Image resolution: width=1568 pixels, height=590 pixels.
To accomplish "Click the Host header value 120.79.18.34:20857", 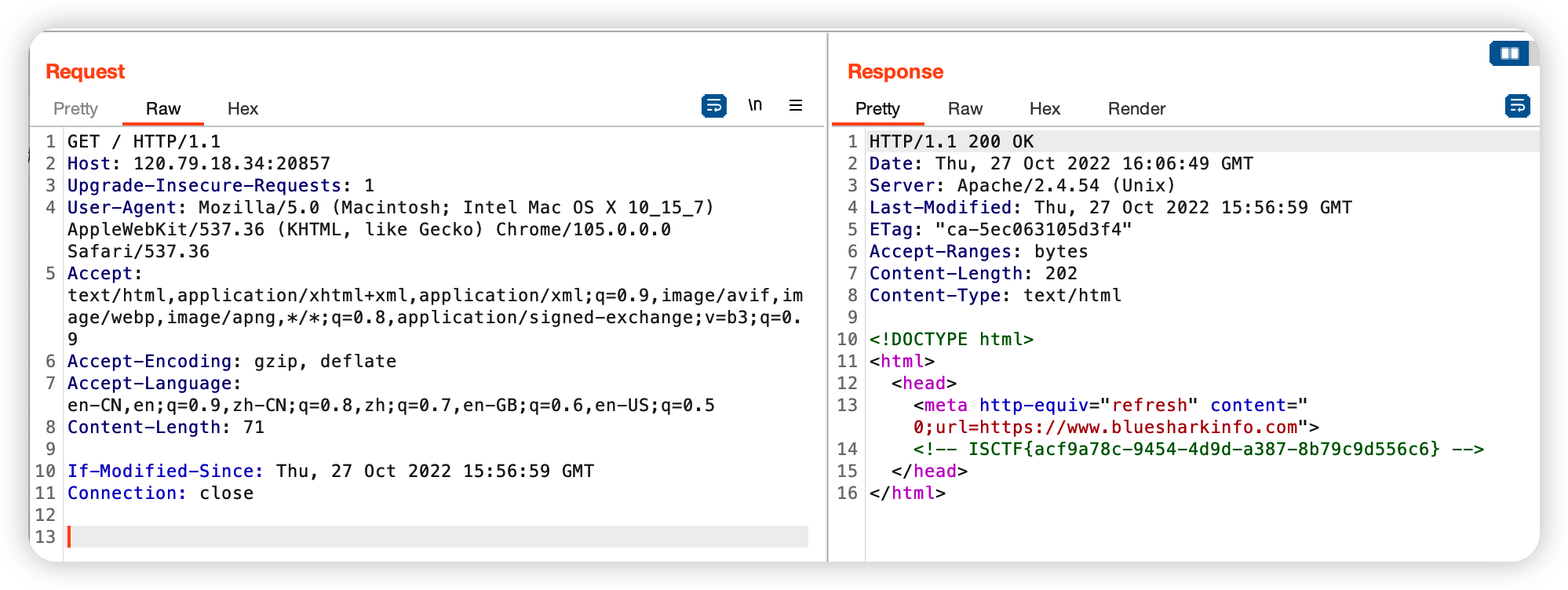I will 232,163.
